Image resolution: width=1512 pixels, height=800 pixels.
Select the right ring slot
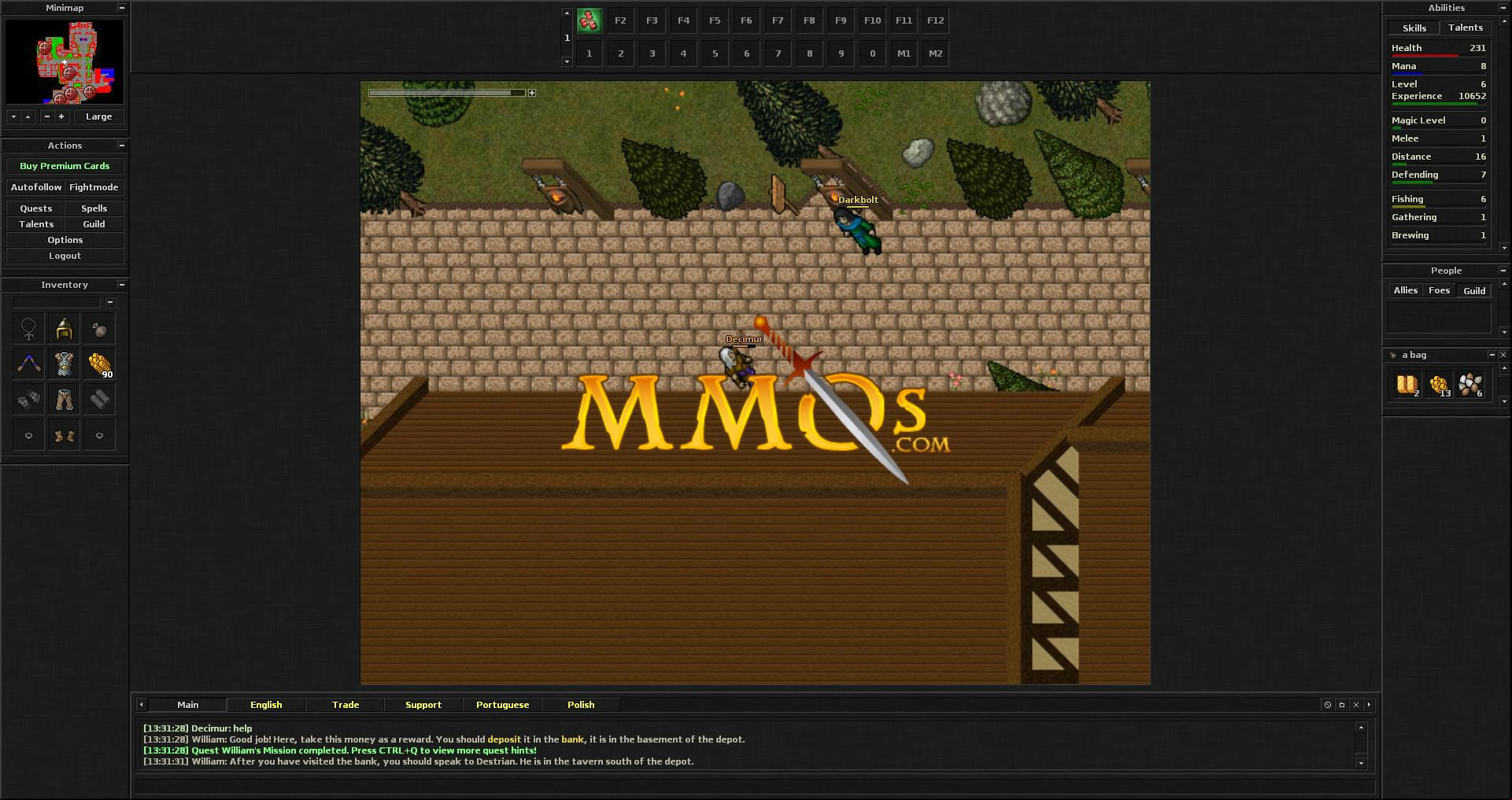(100, 435)
